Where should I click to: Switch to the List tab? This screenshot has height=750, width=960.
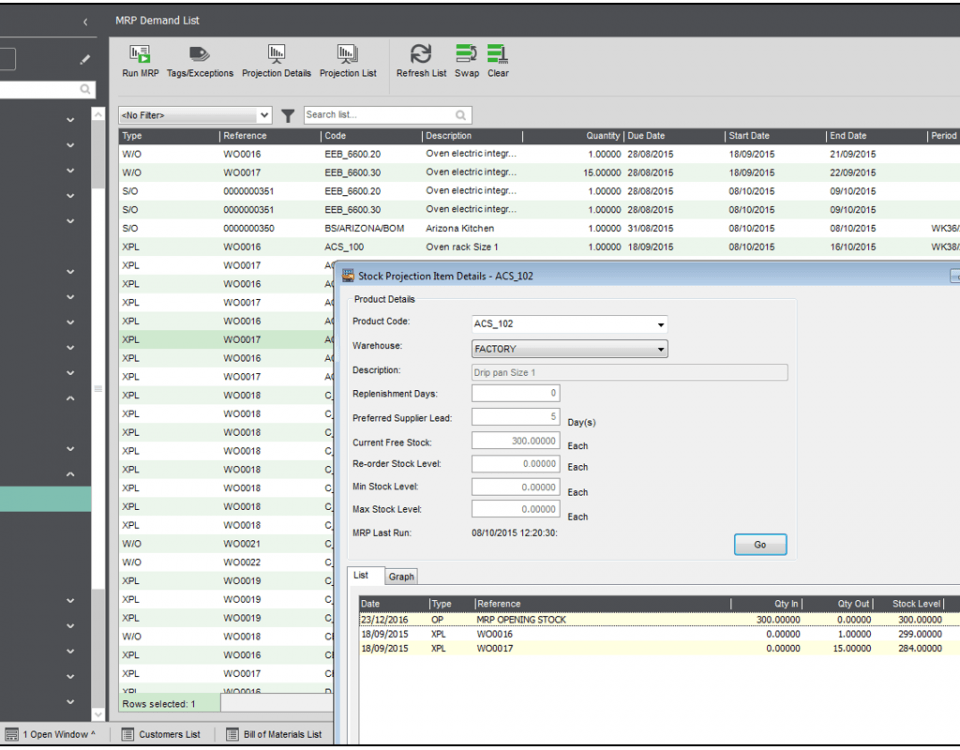[361, 575]
